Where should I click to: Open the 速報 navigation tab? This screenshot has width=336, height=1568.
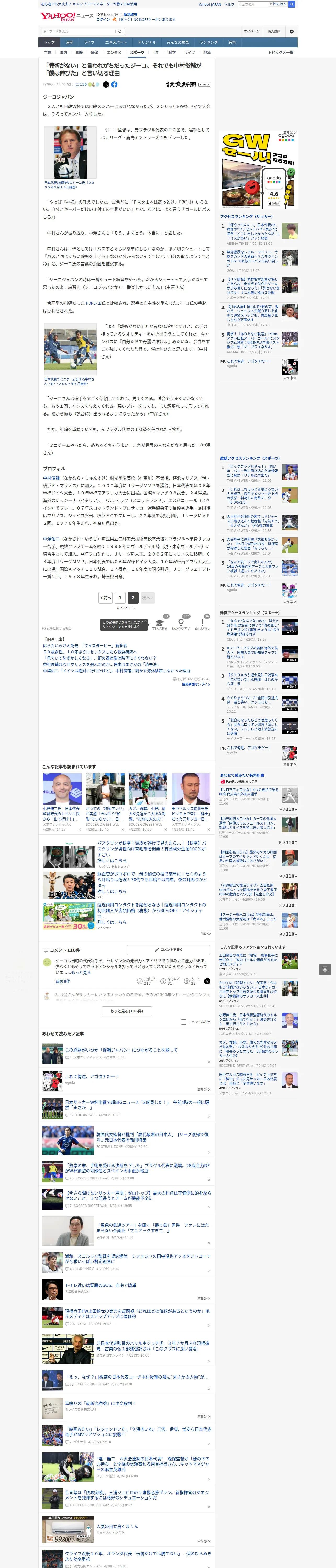click(x=69, y=43)
